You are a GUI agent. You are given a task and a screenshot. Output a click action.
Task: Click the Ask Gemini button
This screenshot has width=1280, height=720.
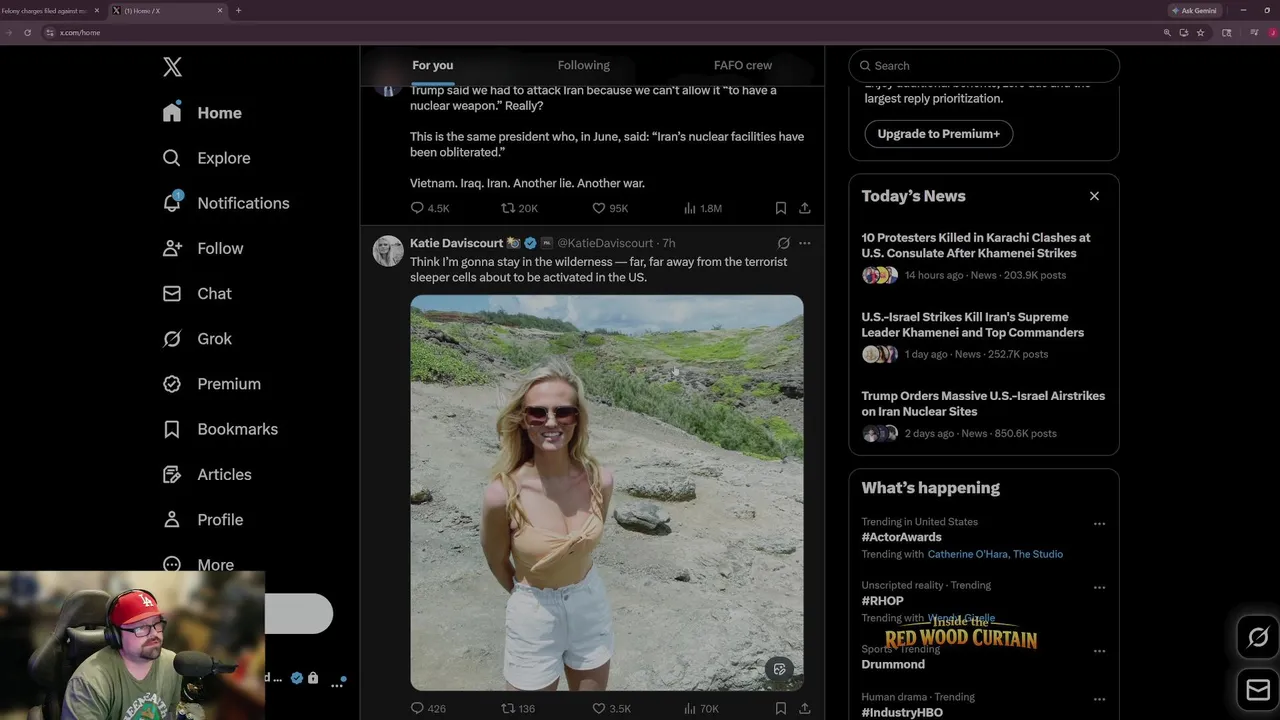1195,10
